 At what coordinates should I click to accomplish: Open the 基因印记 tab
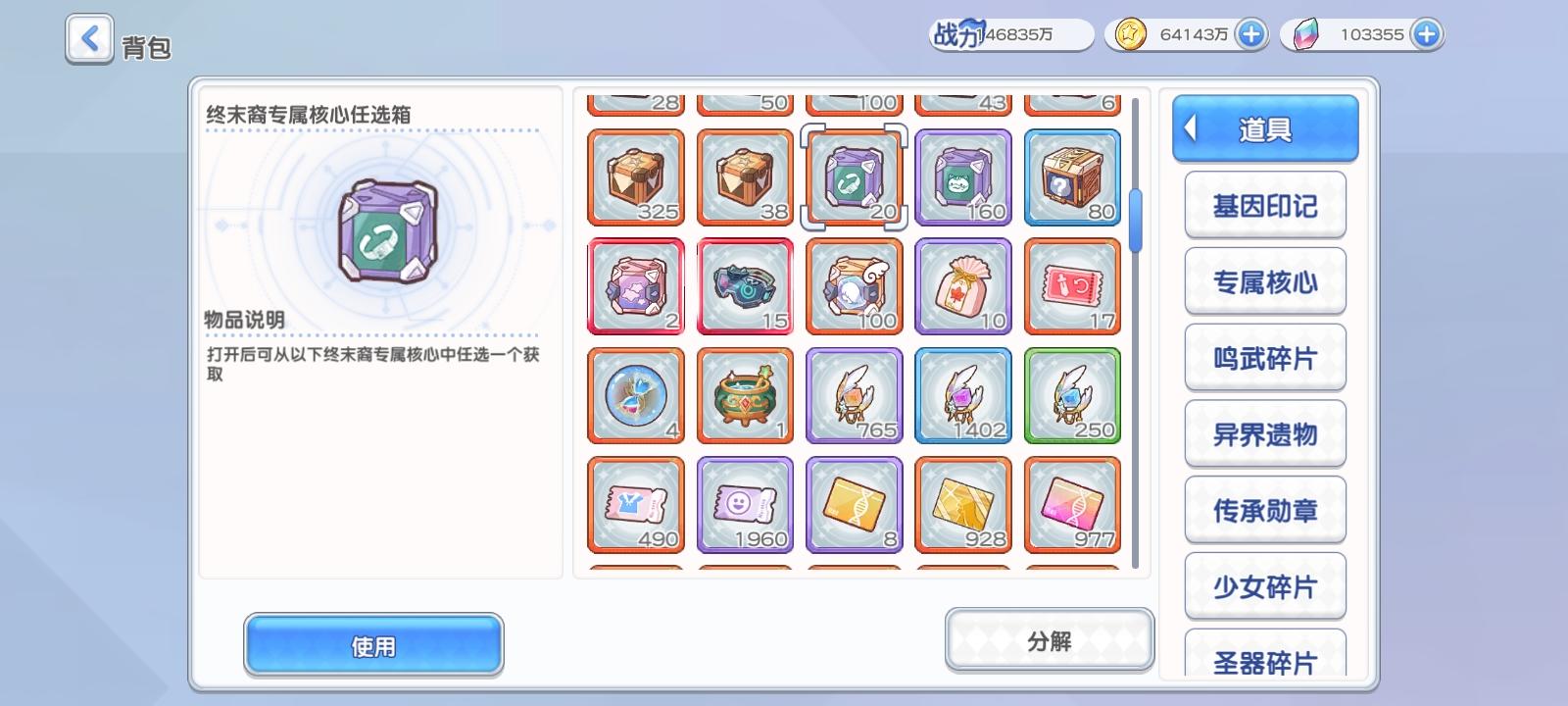coord(1265,205)
